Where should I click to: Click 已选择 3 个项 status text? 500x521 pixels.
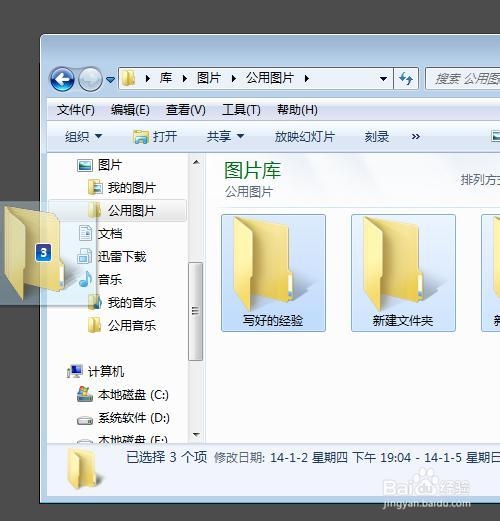point(167,457)
